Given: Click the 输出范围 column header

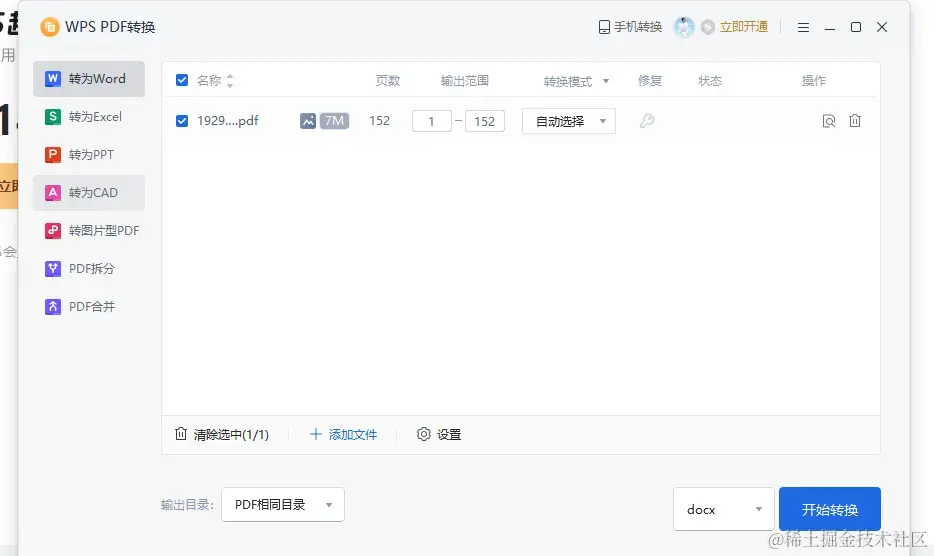Looking at the screenshot, I should (465, 80).
